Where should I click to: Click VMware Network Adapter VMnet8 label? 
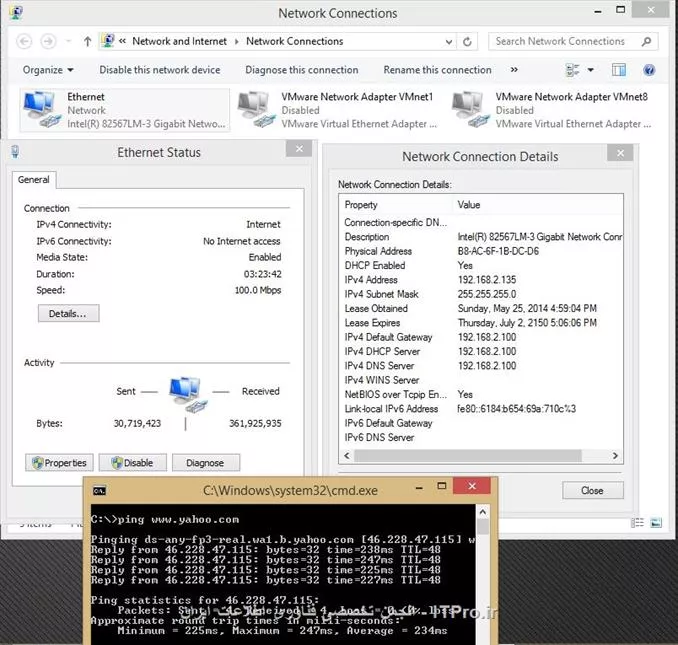pyautogui.click(x=572, y=97)
